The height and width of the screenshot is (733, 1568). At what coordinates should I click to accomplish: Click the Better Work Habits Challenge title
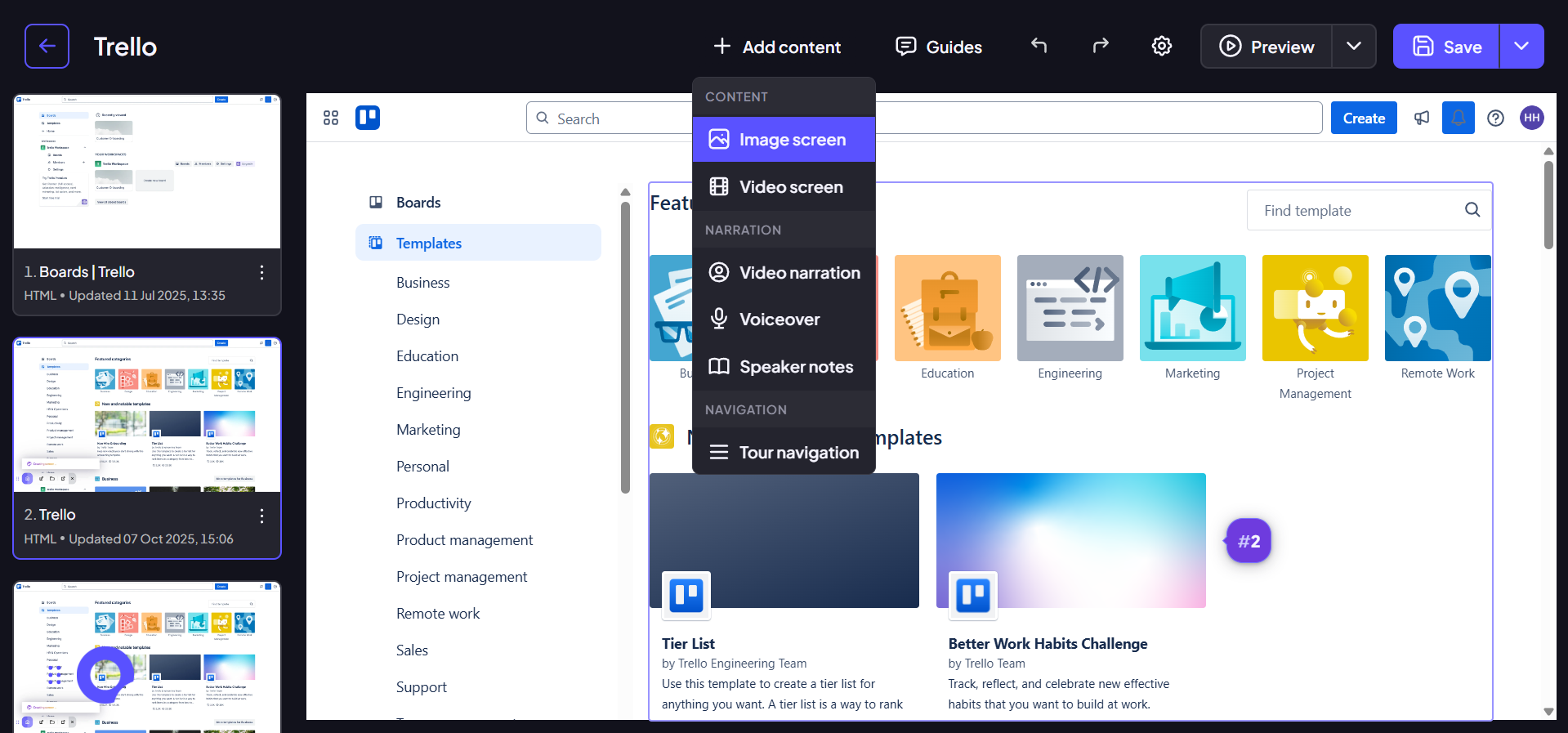point(1048,644)
